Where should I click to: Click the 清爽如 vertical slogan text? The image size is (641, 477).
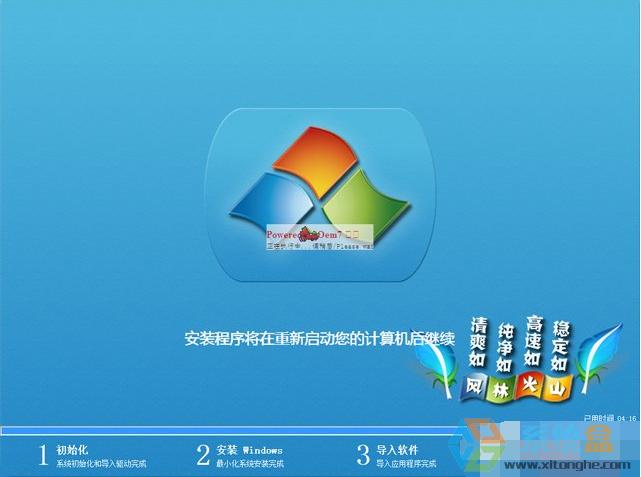[479, 343]
